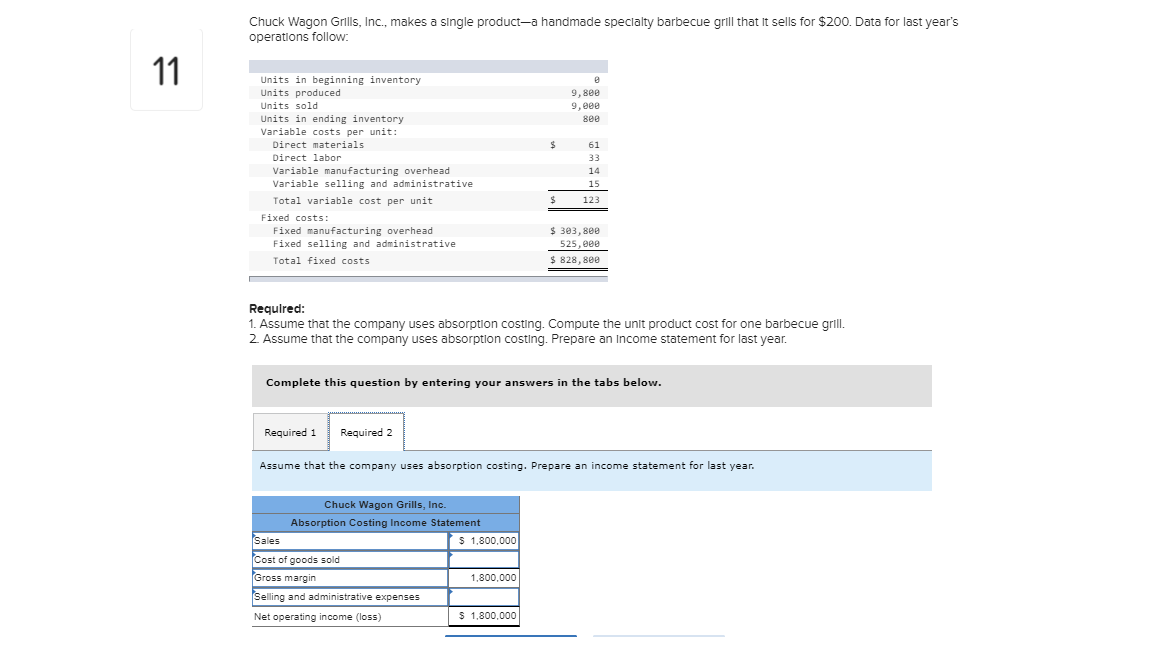Click the Variable selling and administrative row
The image size is (1152, 648).
(428, 184)
